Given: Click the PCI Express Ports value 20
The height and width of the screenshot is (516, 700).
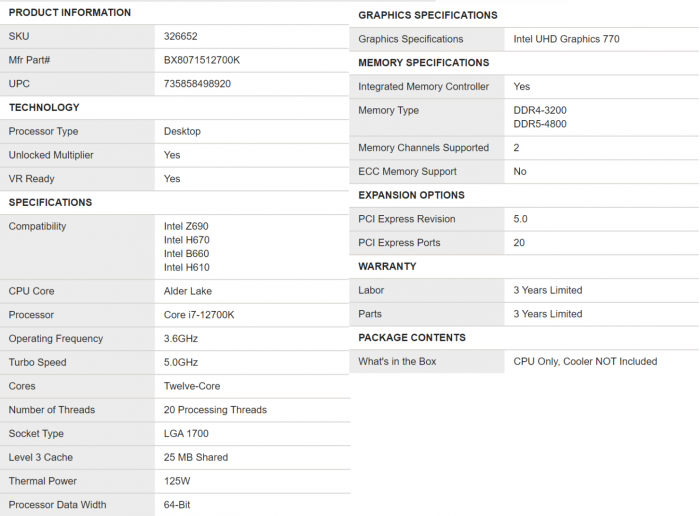Looking at the screenshot, I should [x=520, y=243].
